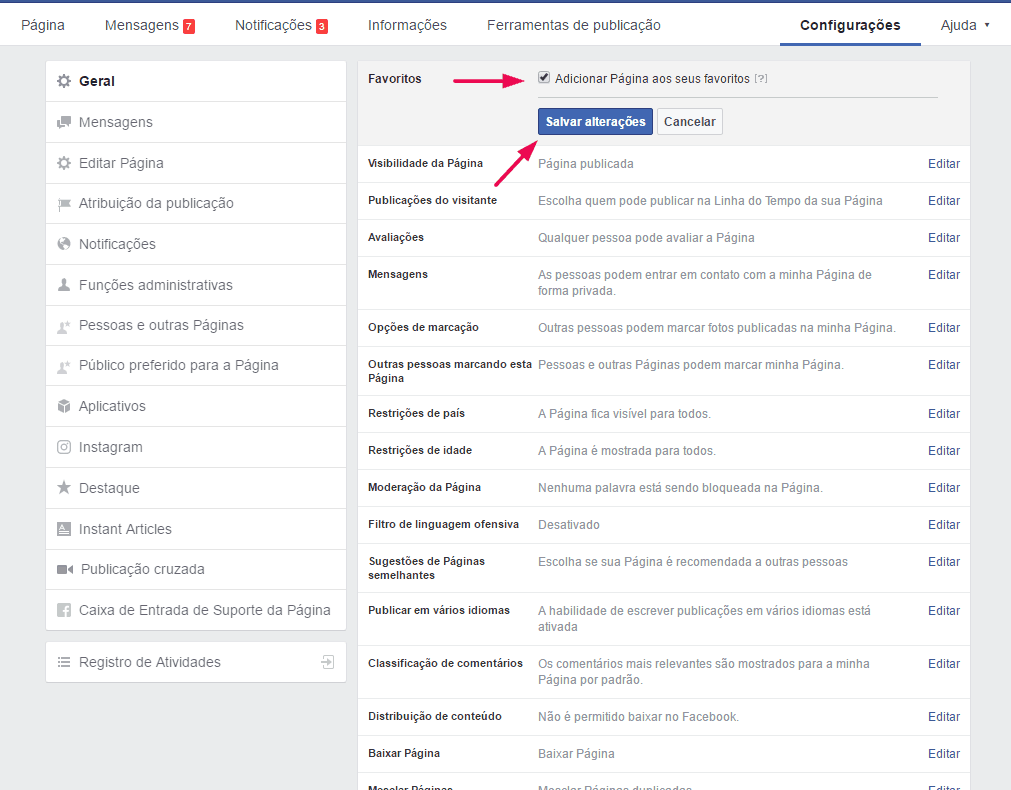The width and height of the screenshot is (1011, 790).
Task: Click the red badge 3 on Notificações
Action: tap(322, 26)
